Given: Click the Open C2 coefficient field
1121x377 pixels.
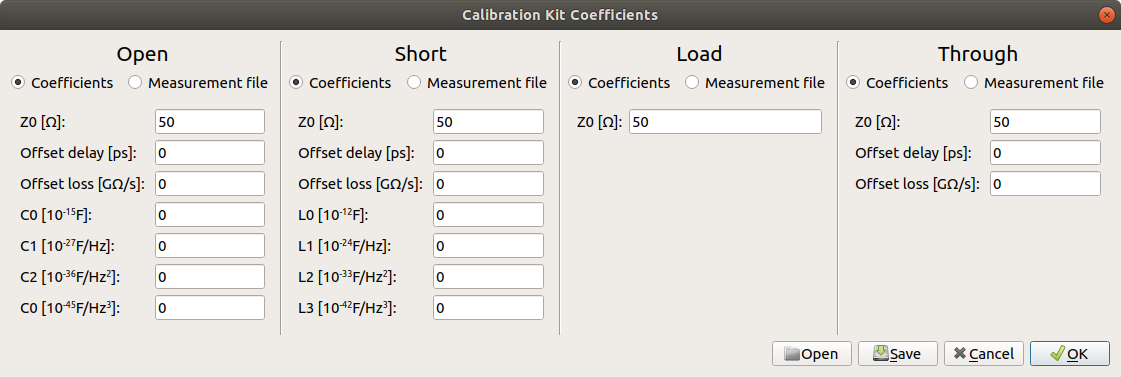Looking at the screenshot, I should click(210, 276).
